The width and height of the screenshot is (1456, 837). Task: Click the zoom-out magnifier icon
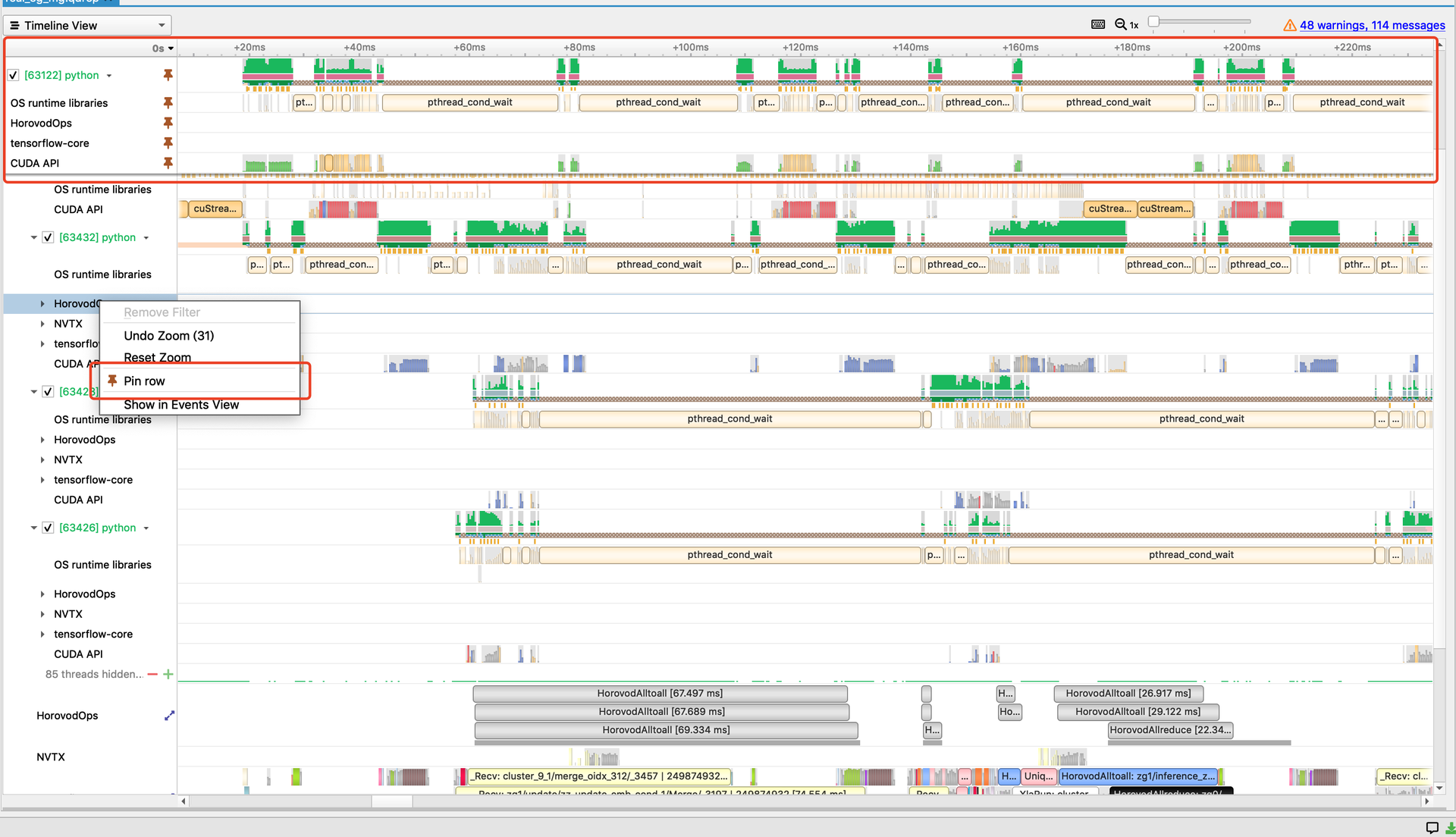(1122, 24)
